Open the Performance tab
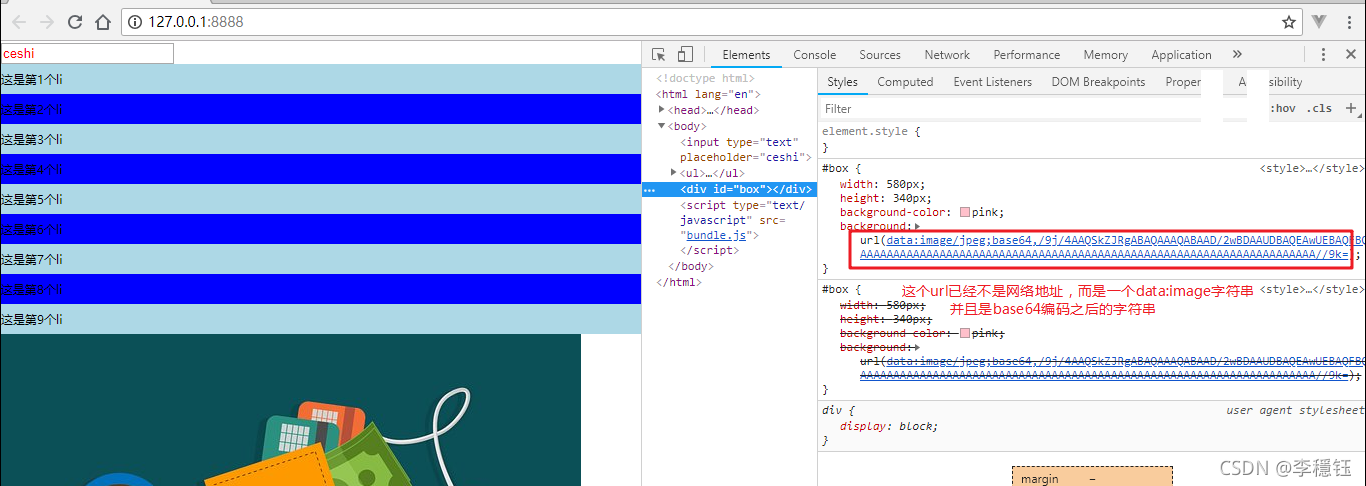This screenshot has height=486, width=1366. 1026,55
